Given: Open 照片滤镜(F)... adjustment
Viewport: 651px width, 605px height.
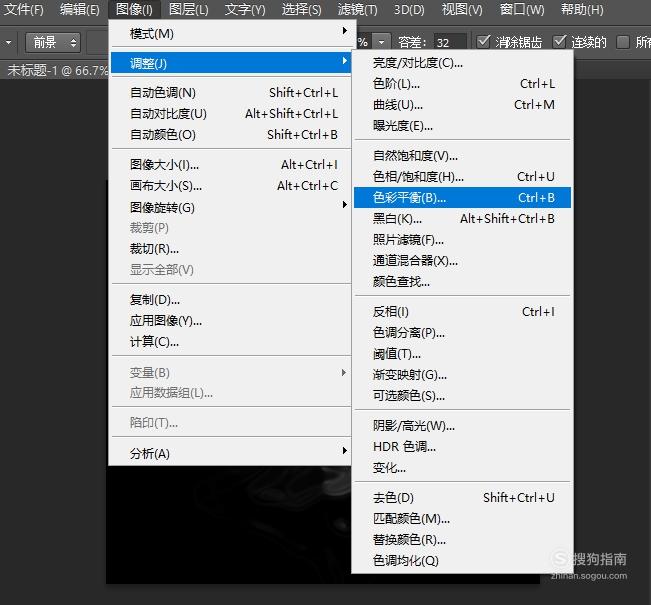Looking at the screenshot, I should (x=462, y=240).
